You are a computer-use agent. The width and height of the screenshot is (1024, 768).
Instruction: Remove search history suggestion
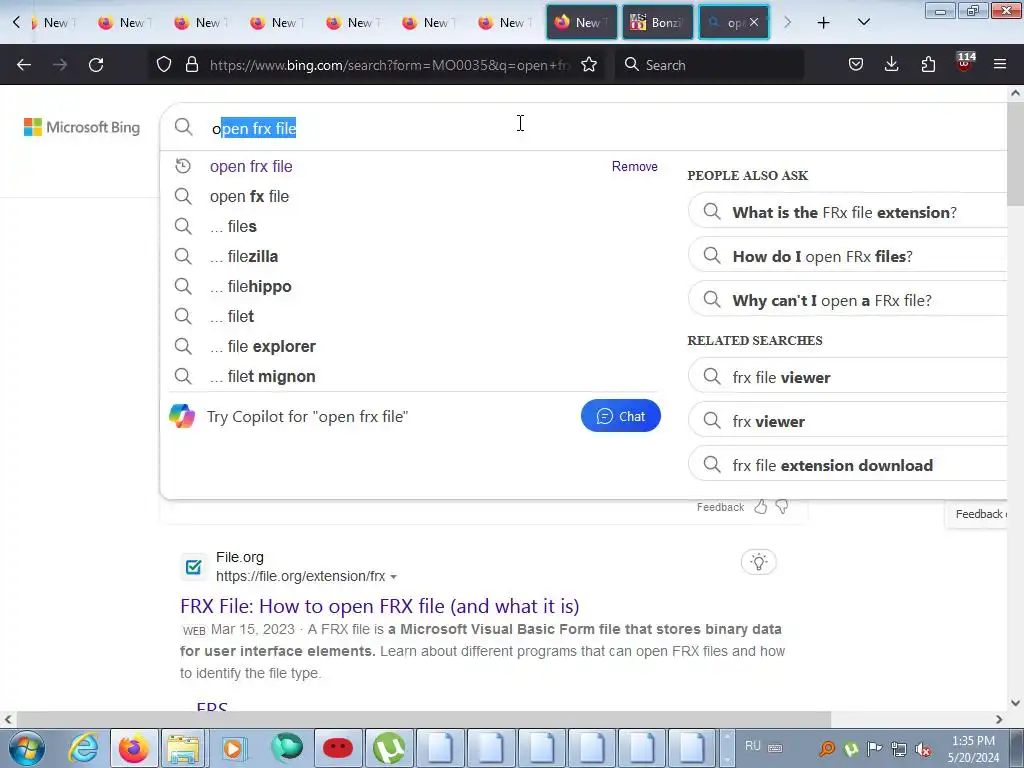(634, 167)
